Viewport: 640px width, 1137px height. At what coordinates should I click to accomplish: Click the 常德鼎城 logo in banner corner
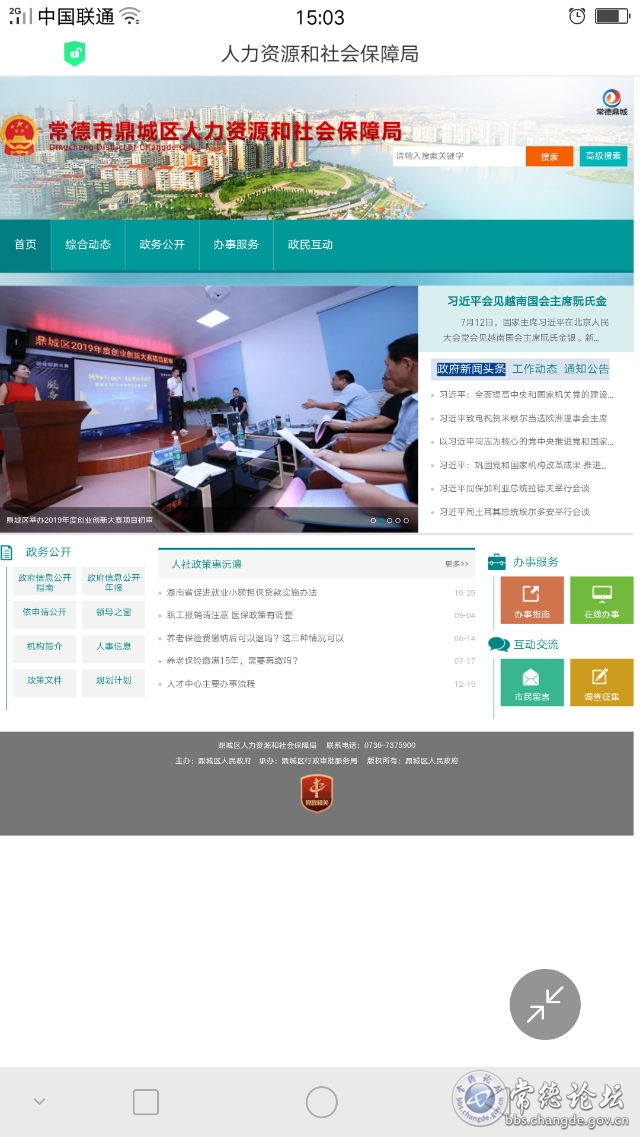pos(612,102)
